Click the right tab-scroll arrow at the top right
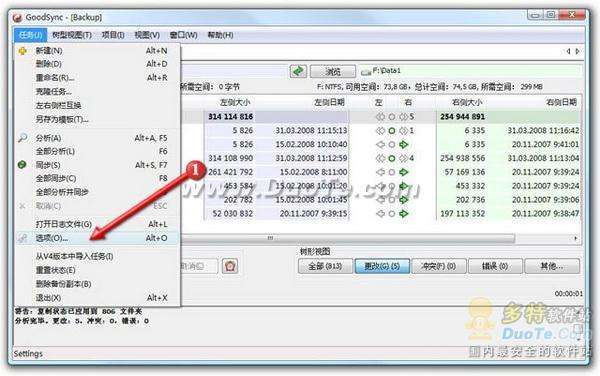The width and height of the screenshot is (600, 376). pyautogui.click(x=577, y=51)
